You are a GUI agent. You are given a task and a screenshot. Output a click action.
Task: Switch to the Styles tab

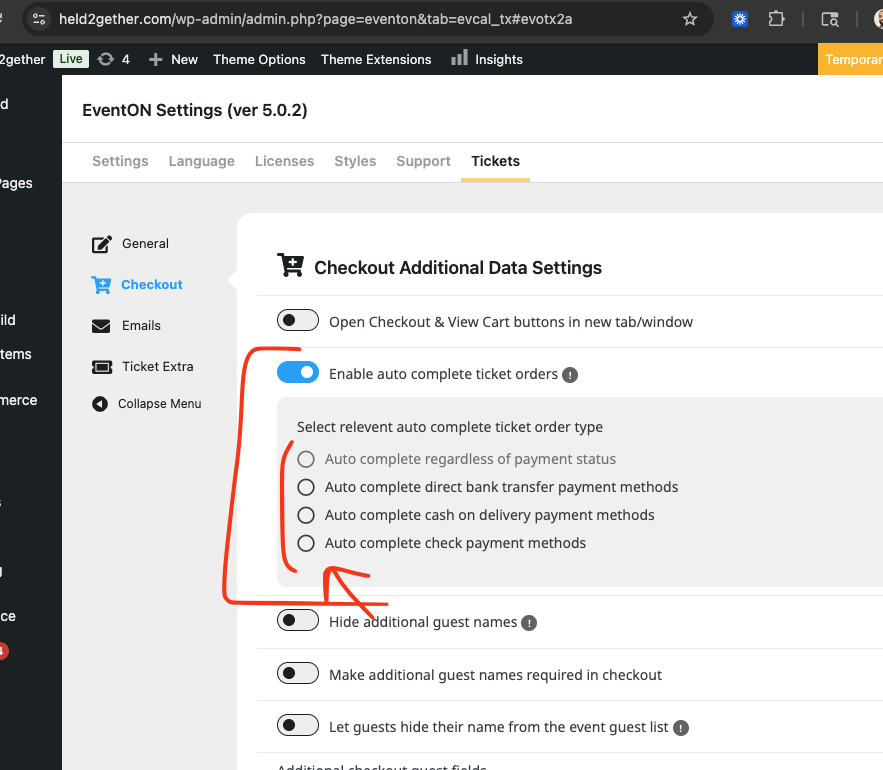tap(355, 161)
